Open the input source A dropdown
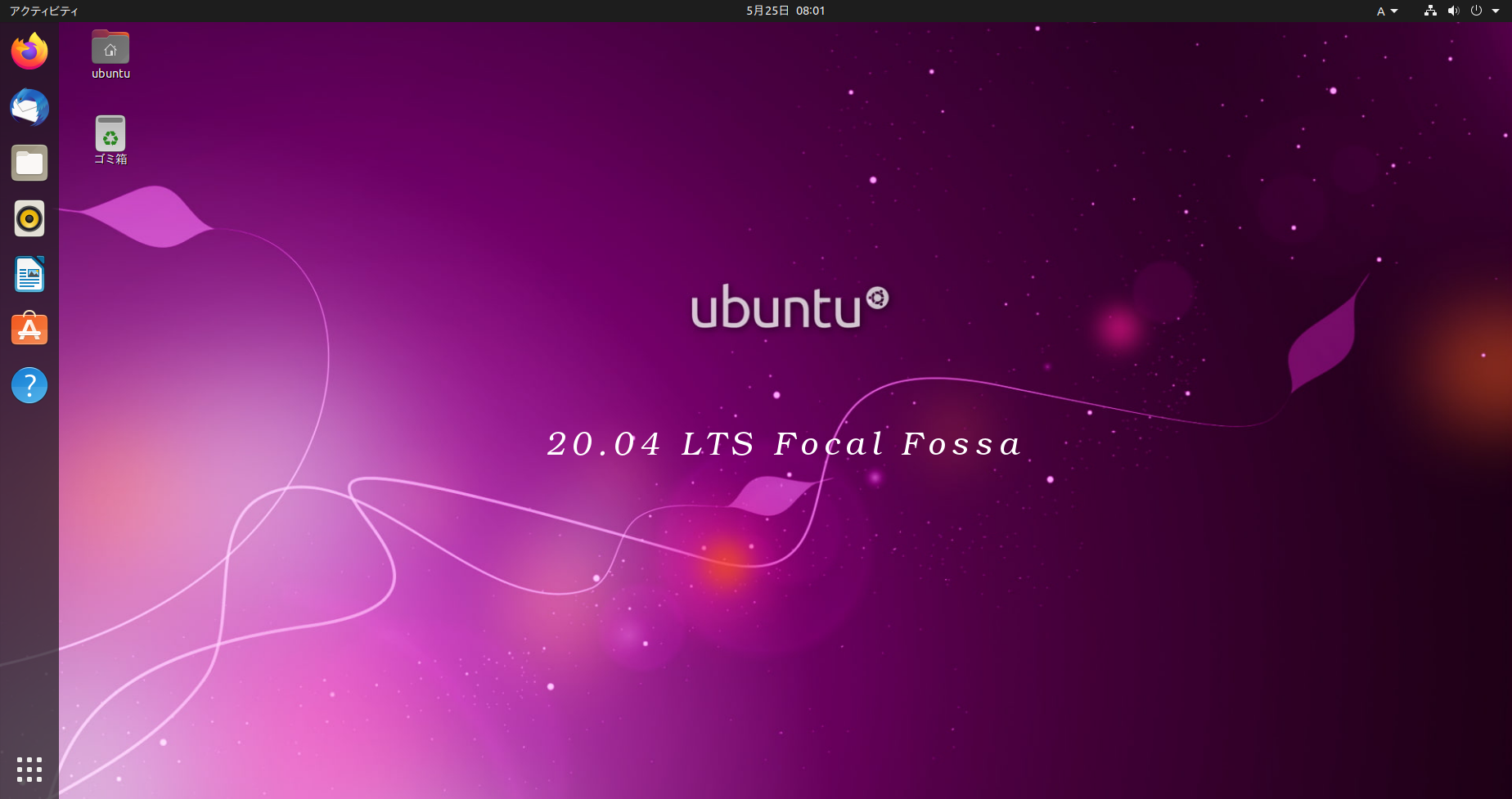The image size is (1512, 799). click(1387, 11)
